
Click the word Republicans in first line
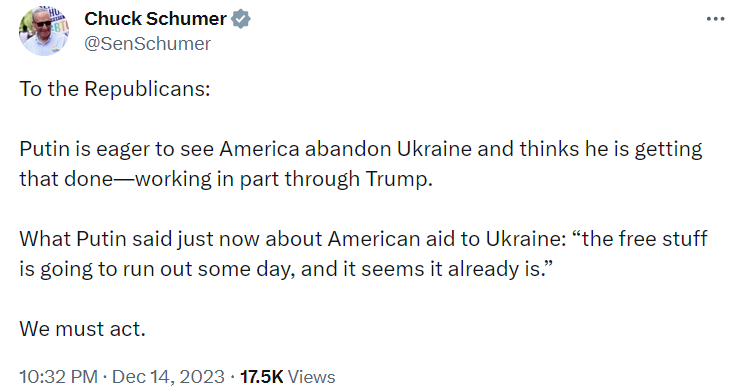tap(145, 89)
